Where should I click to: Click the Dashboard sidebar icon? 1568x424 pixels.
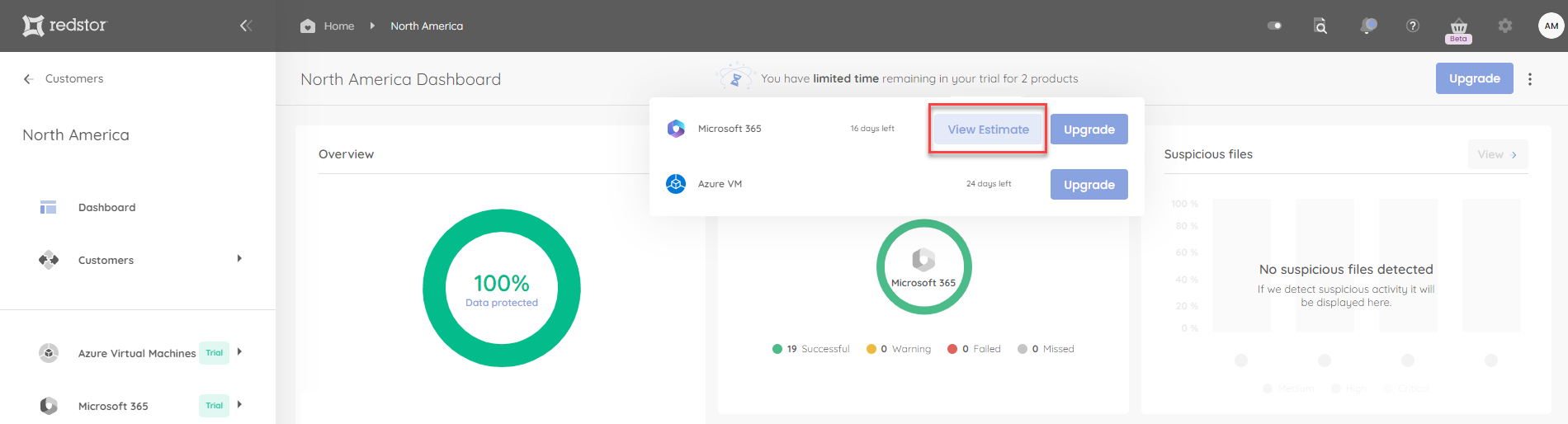point(48,207)
